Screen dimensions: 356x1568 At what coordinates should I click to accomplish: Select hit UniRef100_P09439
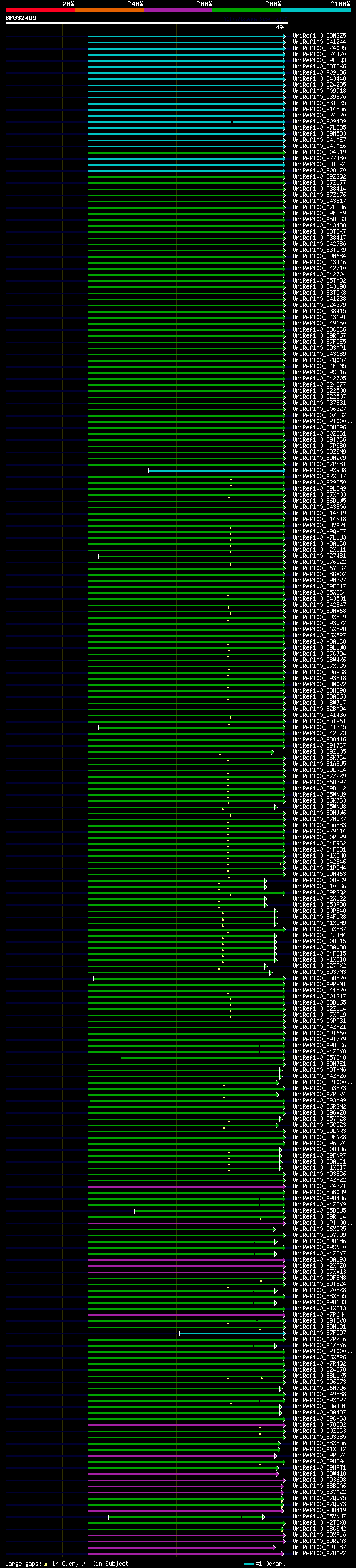[319, 122]
